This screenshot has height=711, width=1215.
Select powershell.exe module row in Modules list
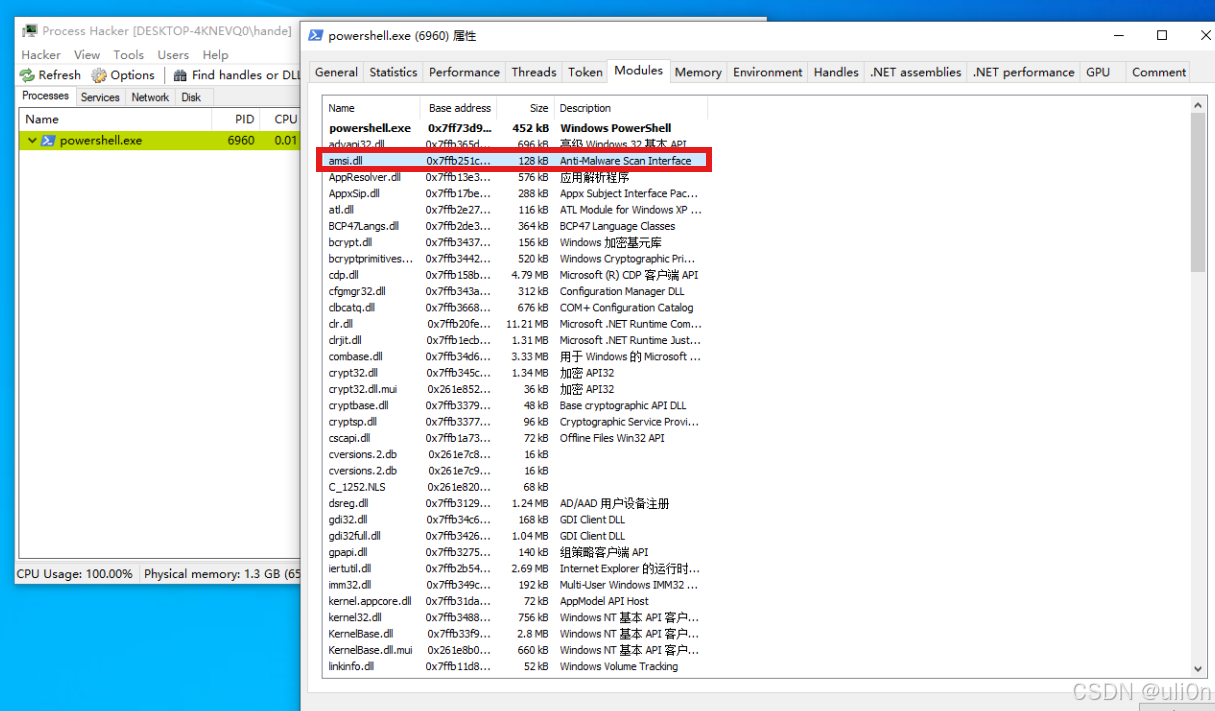514,128
